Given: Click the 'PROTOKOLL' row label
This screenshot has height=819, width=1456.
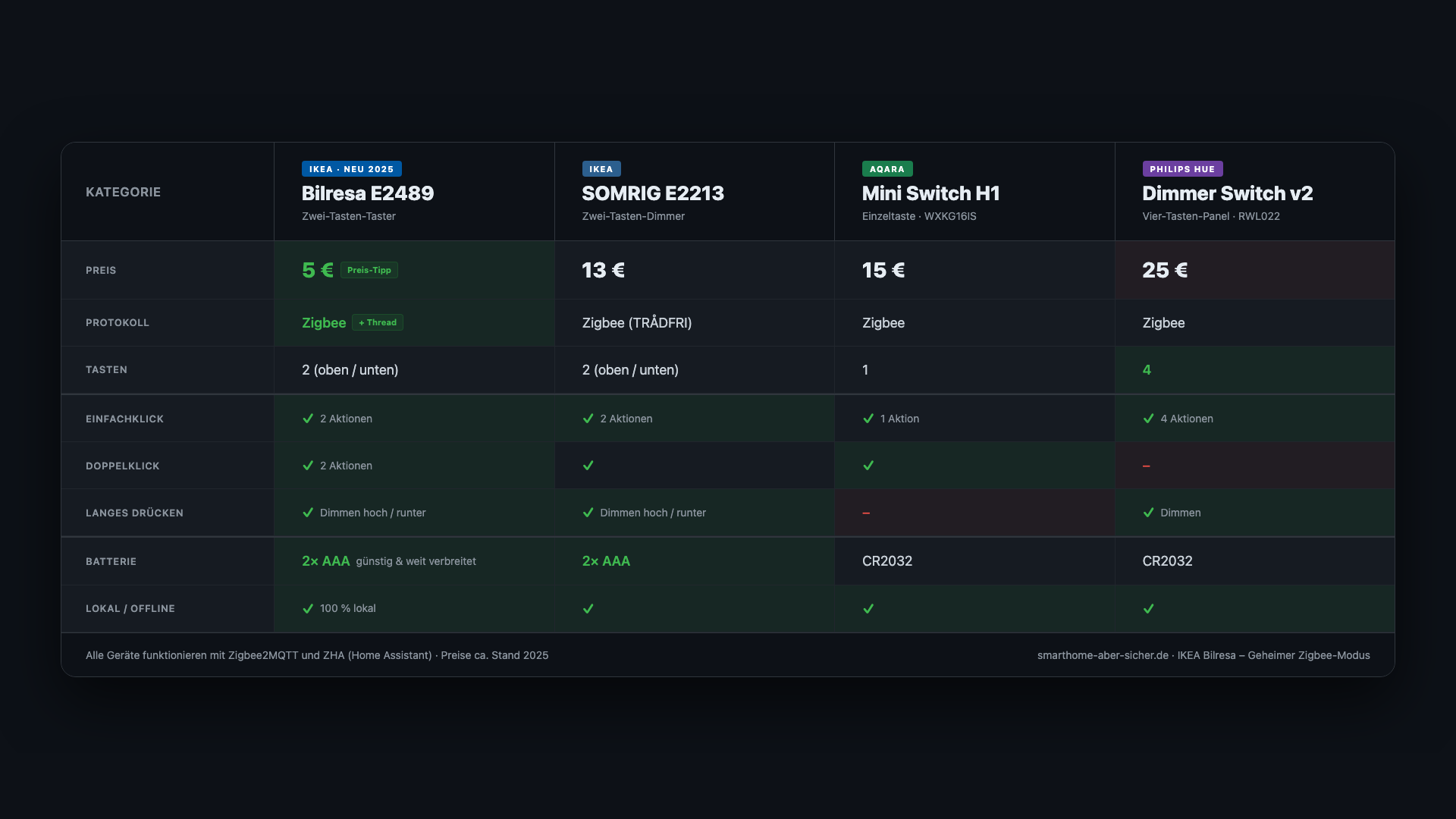Looking at the screenshot, I should click(x=118, y=322).
